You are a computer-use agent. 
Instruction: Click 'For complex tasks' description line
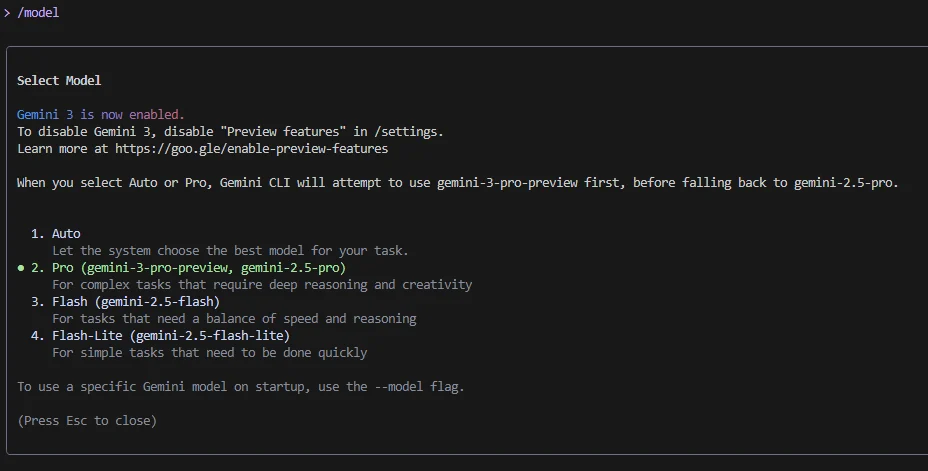click(262, 285)
